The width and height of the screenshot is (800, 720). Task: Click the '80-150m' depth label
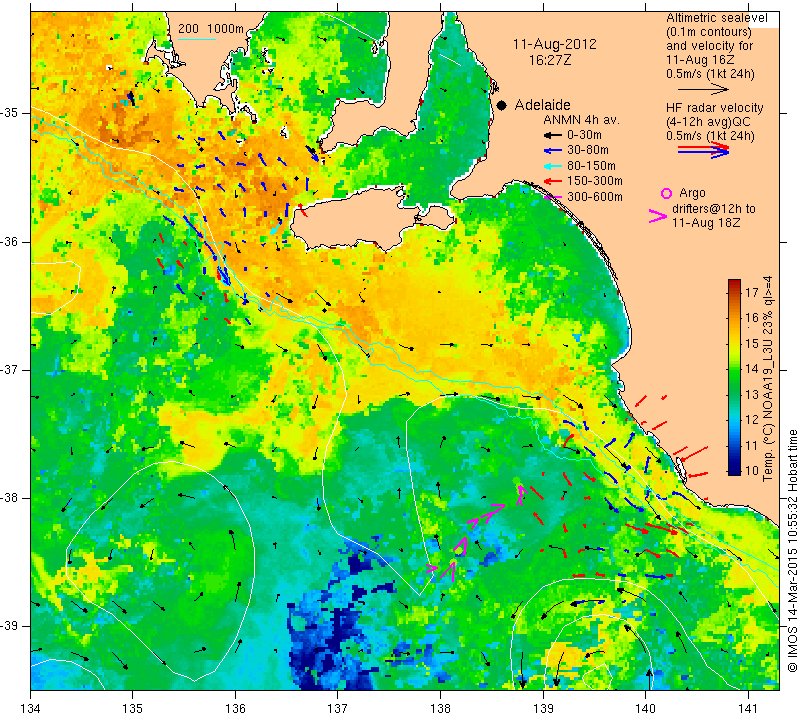591,166
